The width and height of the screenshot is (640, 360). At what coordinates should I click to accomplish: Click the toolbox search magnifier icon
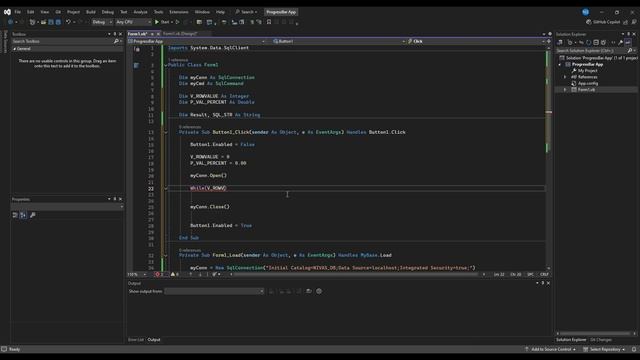[x=116, y=41]
